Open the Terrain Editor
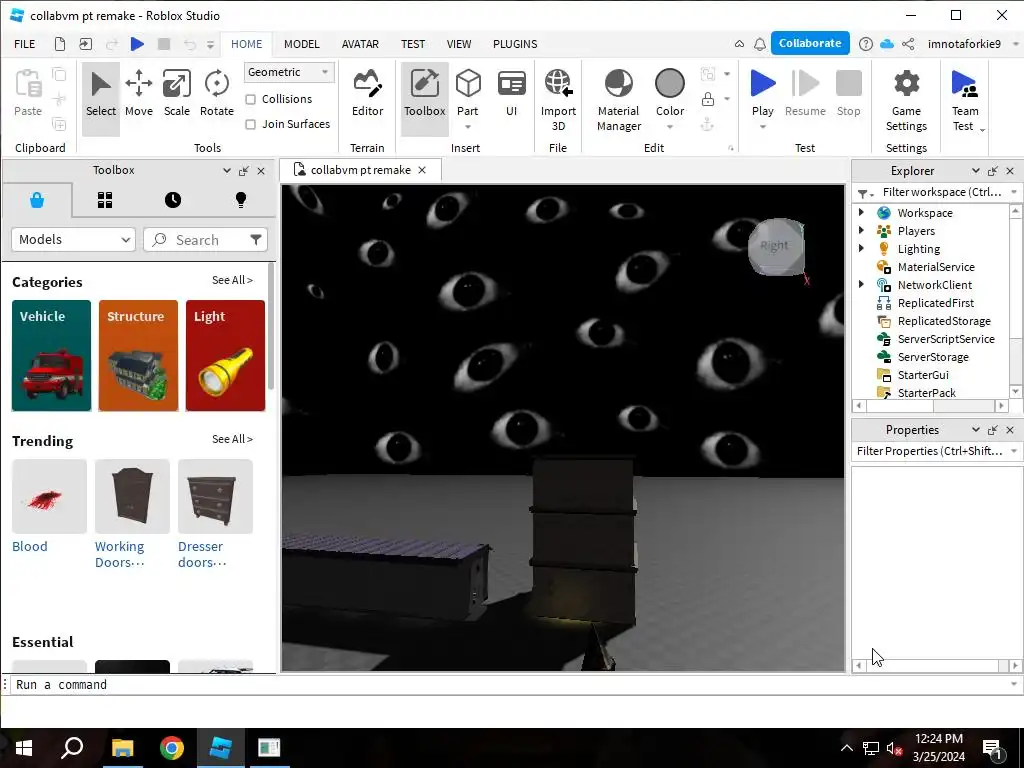The image size is (1024, 768). point(368,93)
